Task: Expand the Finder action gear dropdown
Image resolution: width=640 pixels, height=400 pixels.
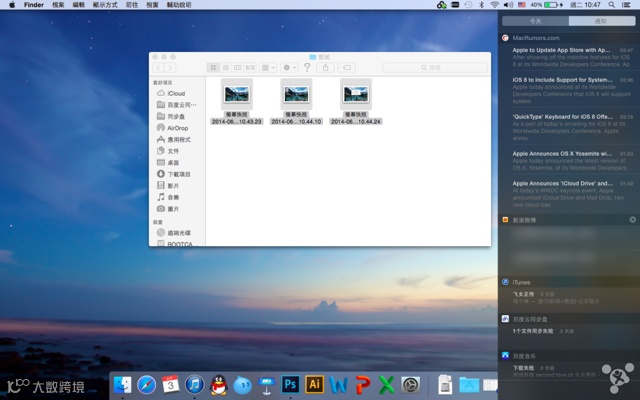Action: click(x=289, y=67)
